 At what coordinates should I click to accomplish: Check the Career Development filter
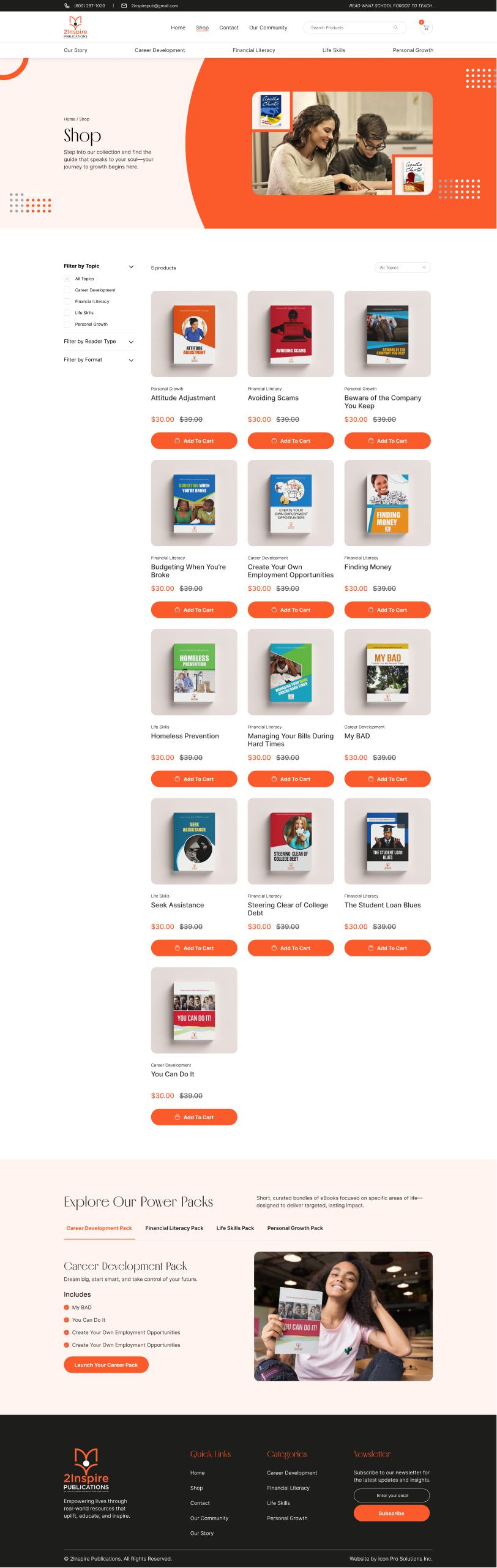67,290
